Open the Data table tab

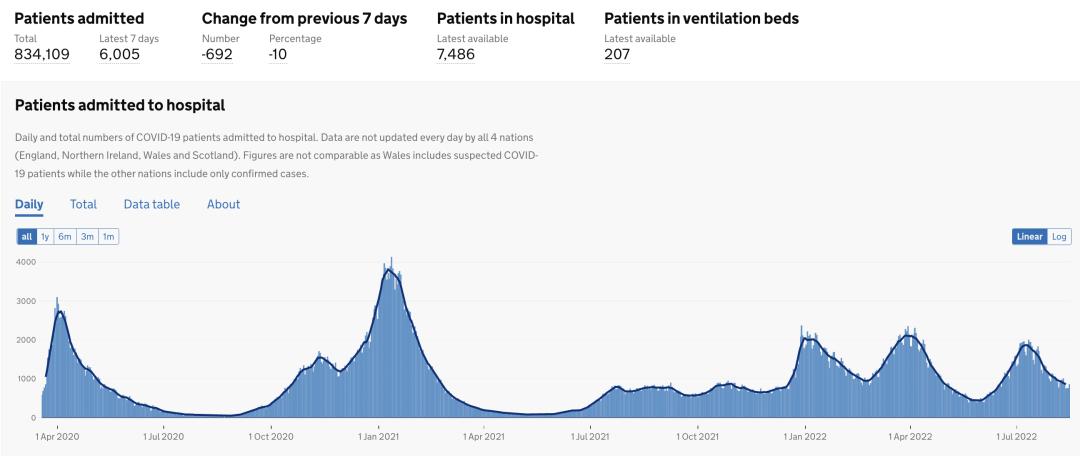[151, 204]
